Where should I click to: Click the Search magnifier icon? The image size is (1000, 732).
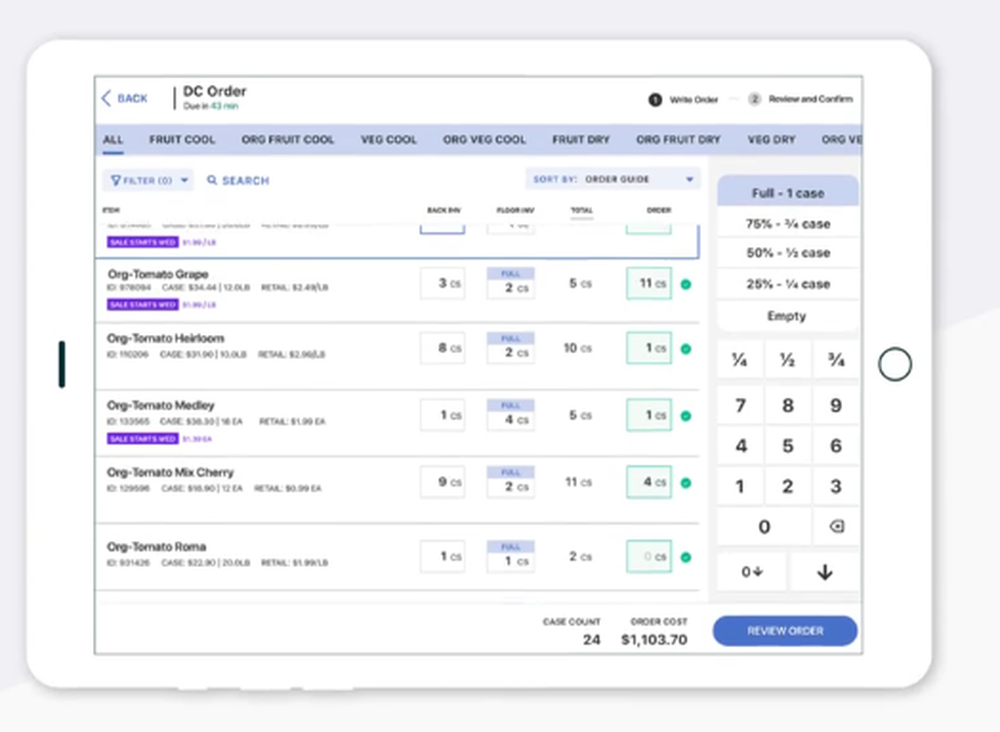pos(212,181)
